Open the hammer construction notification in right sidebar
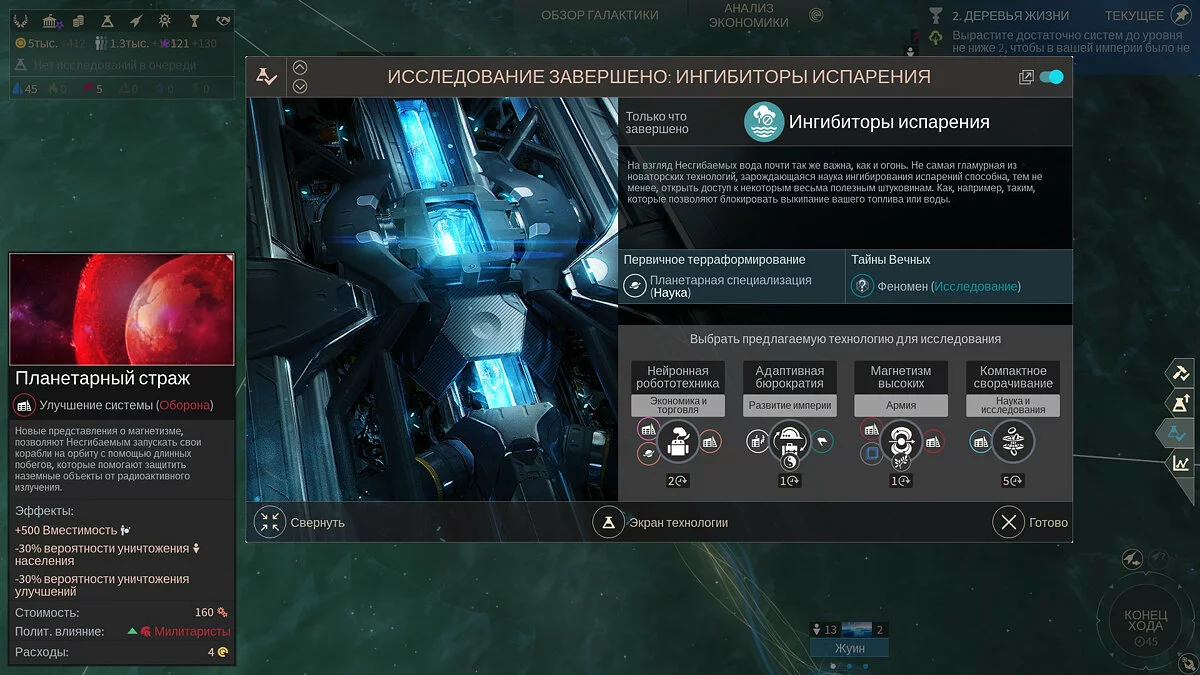Viewport: 1200px width, 675px height. pos(1180,373)
